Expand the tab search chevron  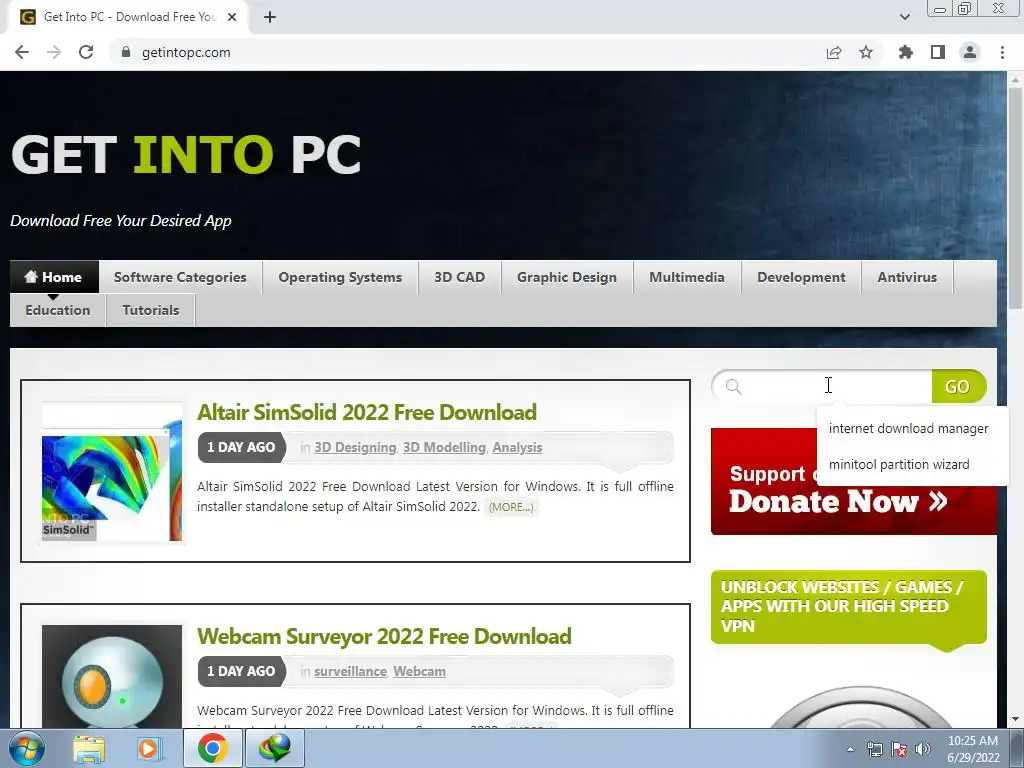coord(904,17)
